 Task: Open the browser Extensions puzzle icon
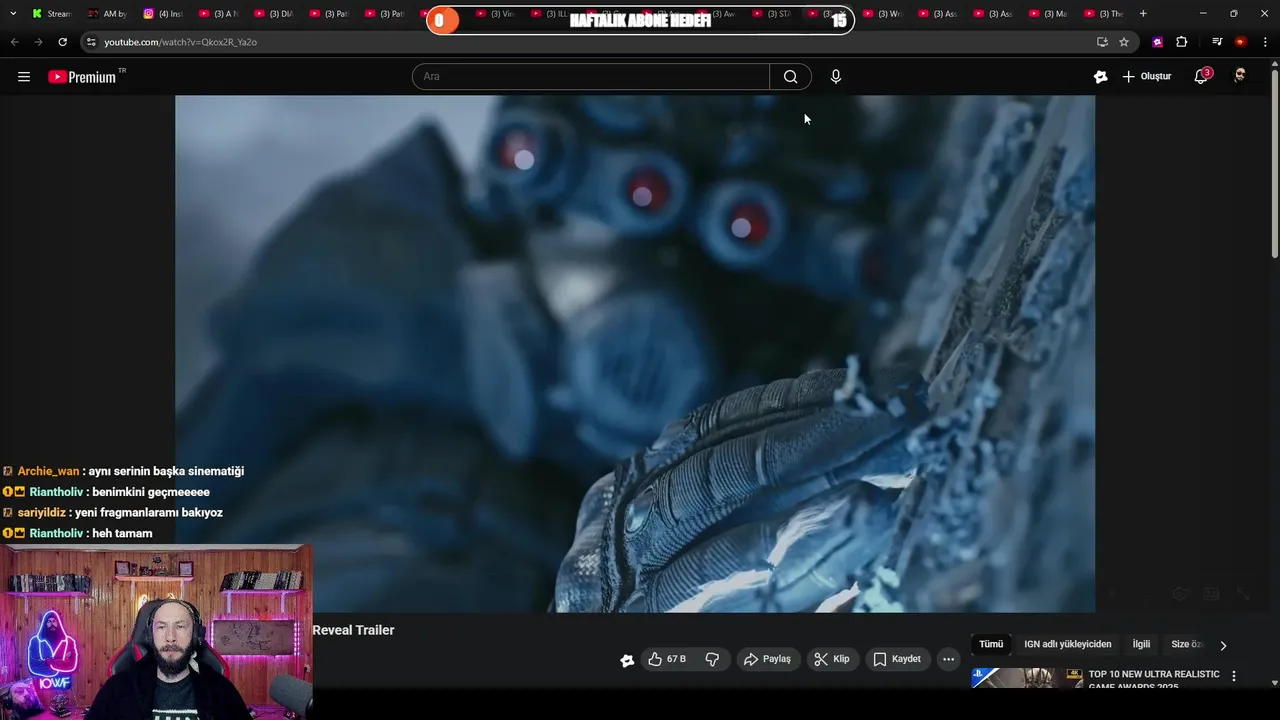click(x=1181, y=42)
